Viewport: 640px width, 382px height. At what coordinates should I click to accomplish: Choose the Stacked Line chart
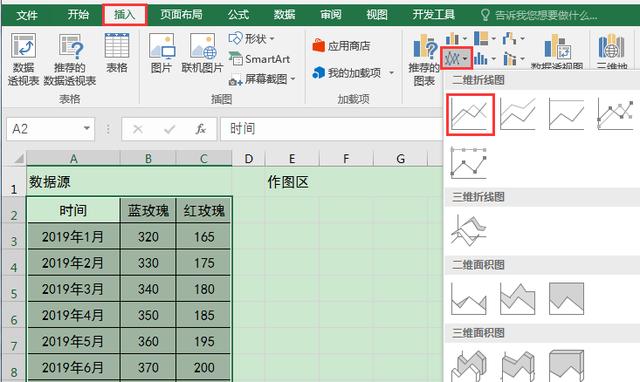(518, 114)
